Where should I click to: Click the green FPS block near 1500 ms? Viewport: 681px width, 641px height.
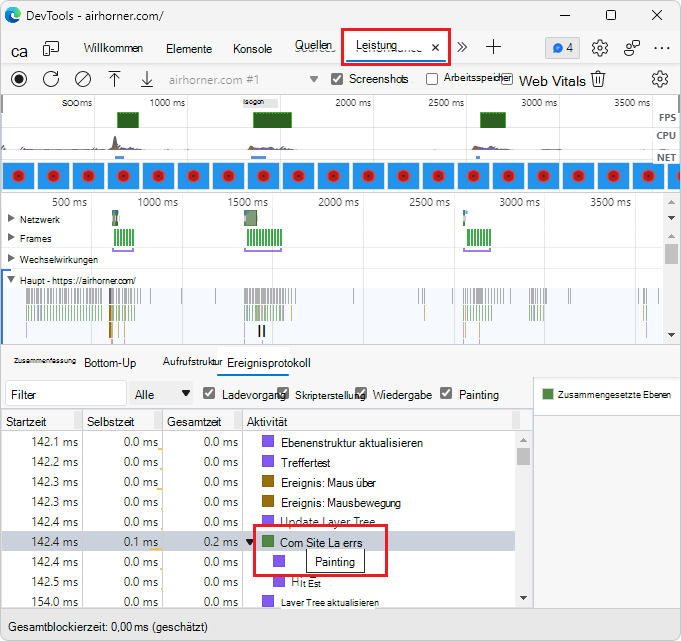point(272,120)
